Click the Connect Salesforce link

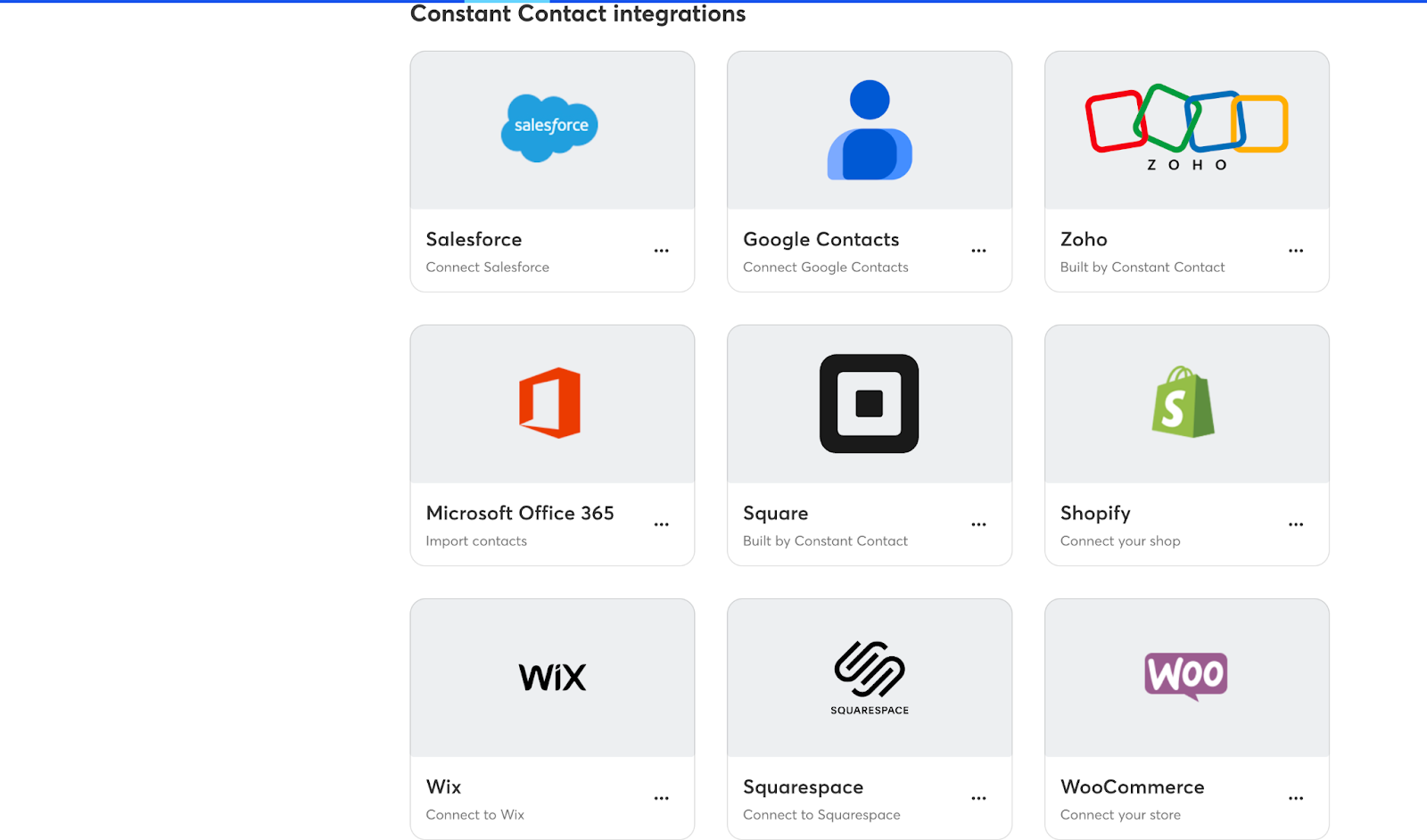click(x=487, y=267)
